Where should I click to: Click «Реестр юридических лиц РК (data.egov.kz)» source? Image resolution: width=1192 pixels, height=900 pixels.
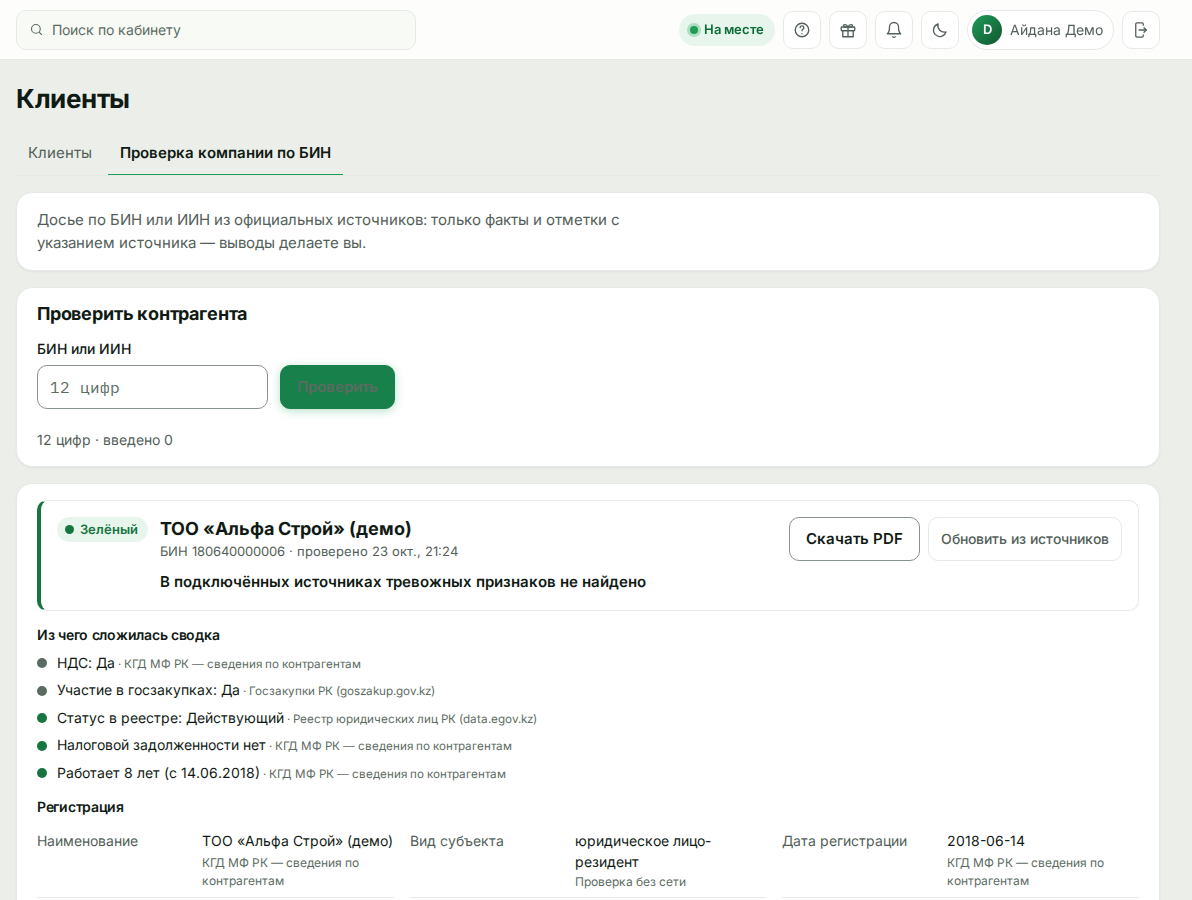coord(415,718)
